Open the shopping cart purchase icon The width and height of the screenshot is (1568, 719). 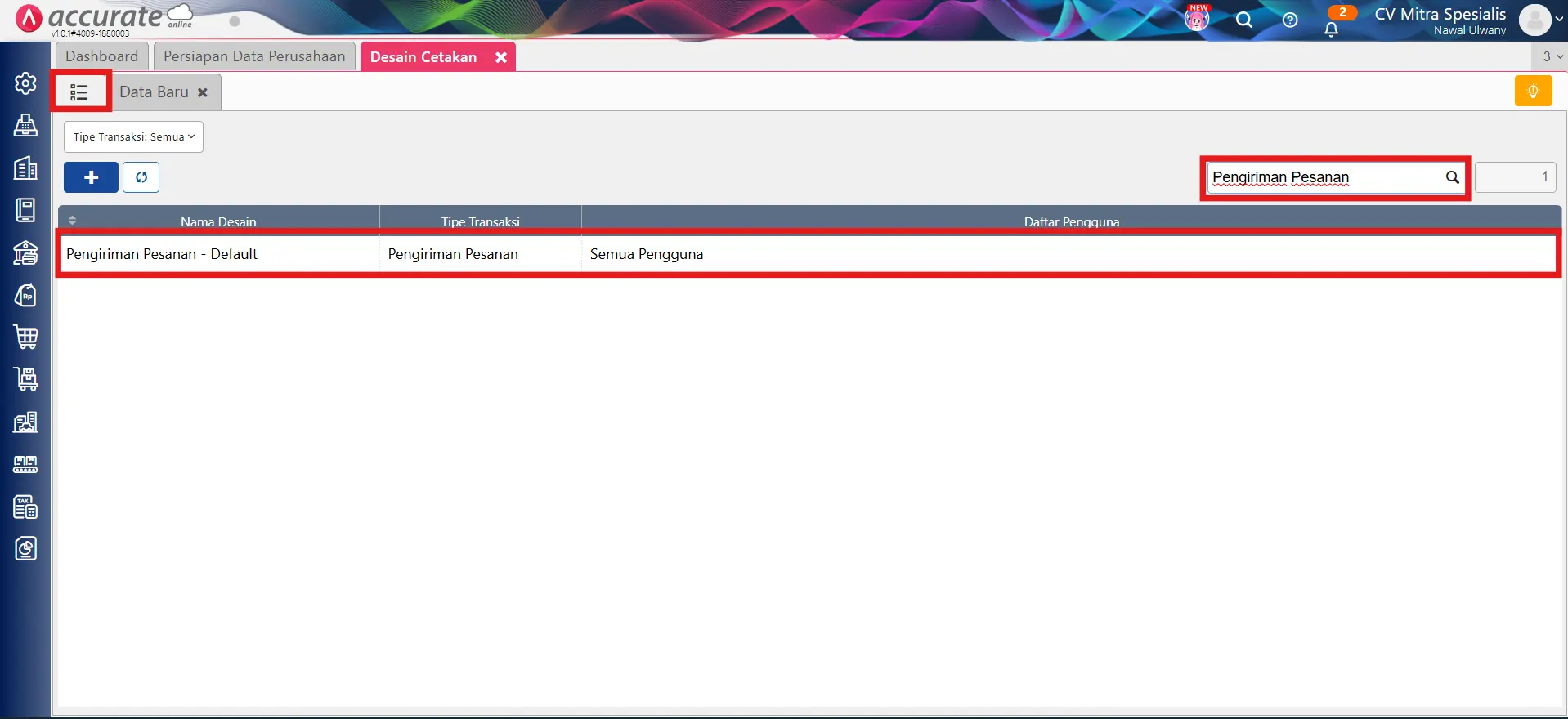tap(25, 337)
